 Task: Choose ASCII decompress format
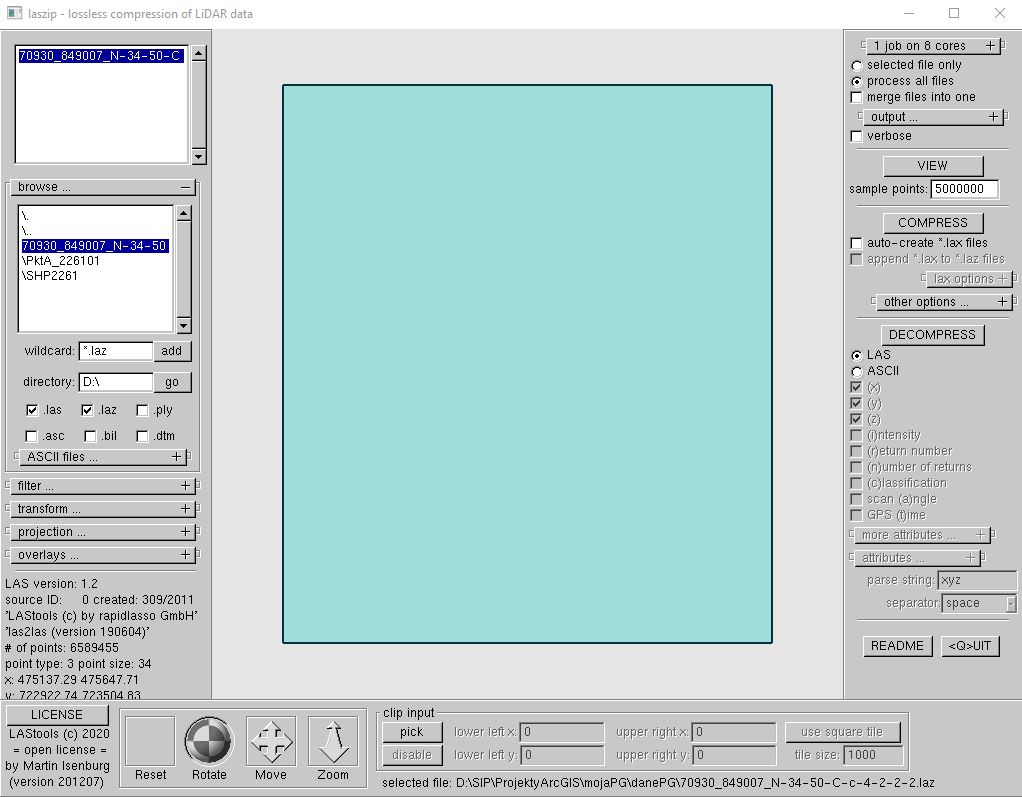(856, 371)
